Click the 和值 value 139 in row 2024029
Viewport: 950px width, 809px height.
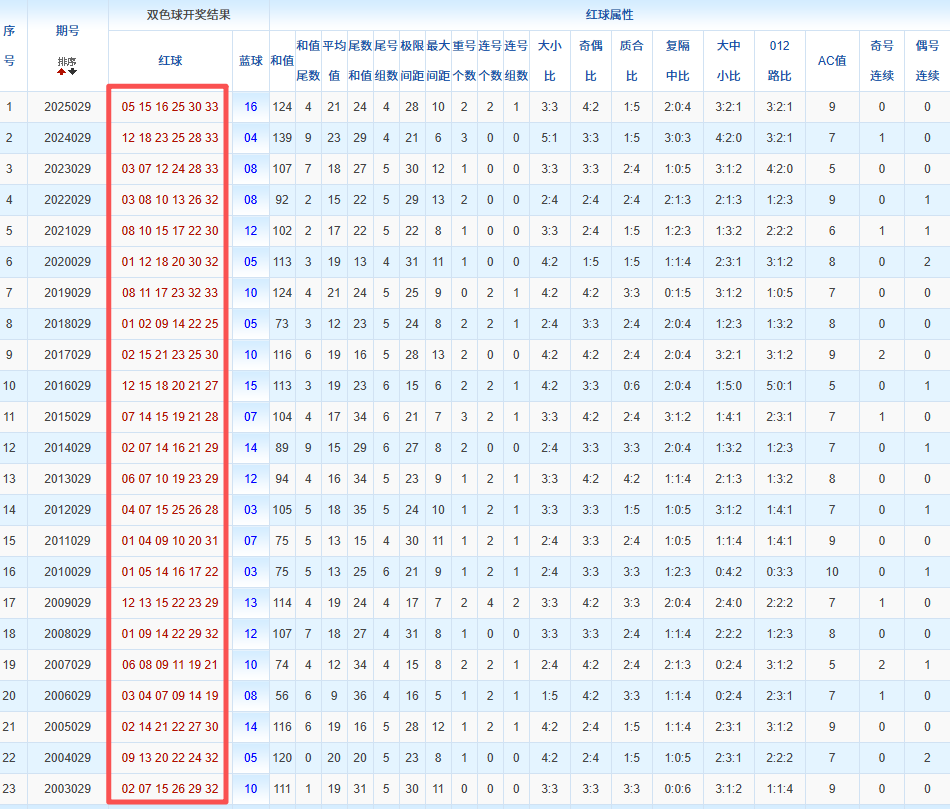[282, 138]
